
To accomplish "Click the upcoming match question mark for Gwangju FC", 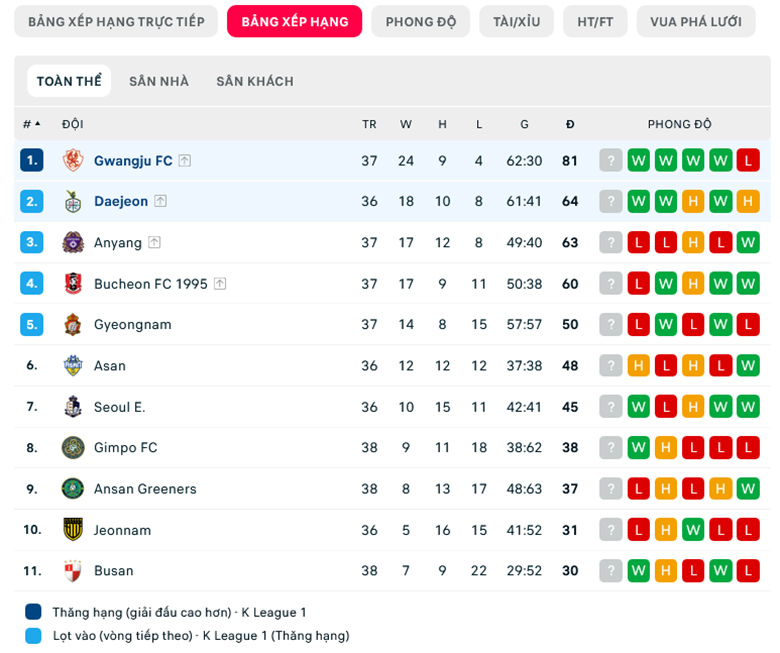I will point(611,161).
